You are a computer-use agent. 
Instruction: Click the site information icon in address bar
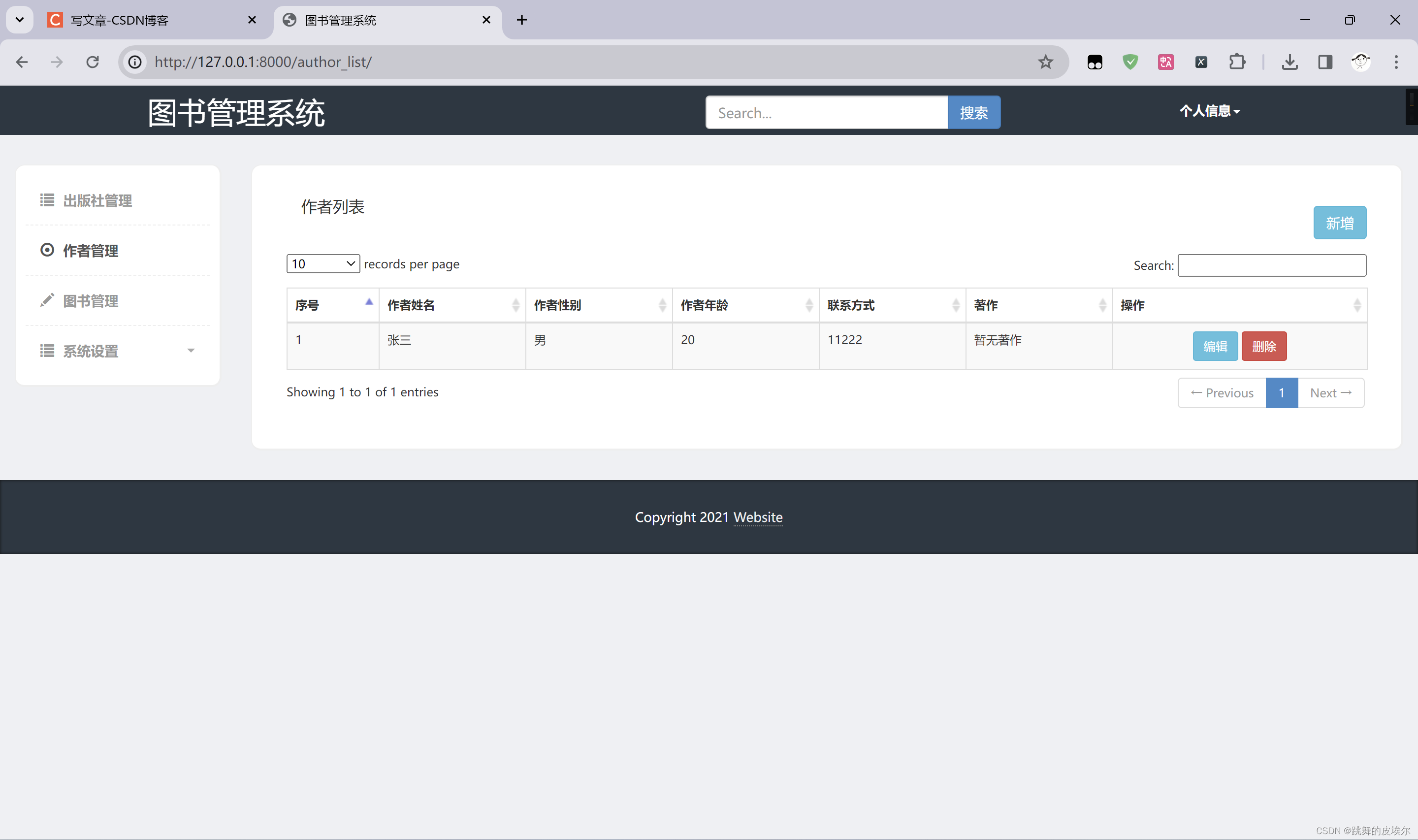[135, 62]
